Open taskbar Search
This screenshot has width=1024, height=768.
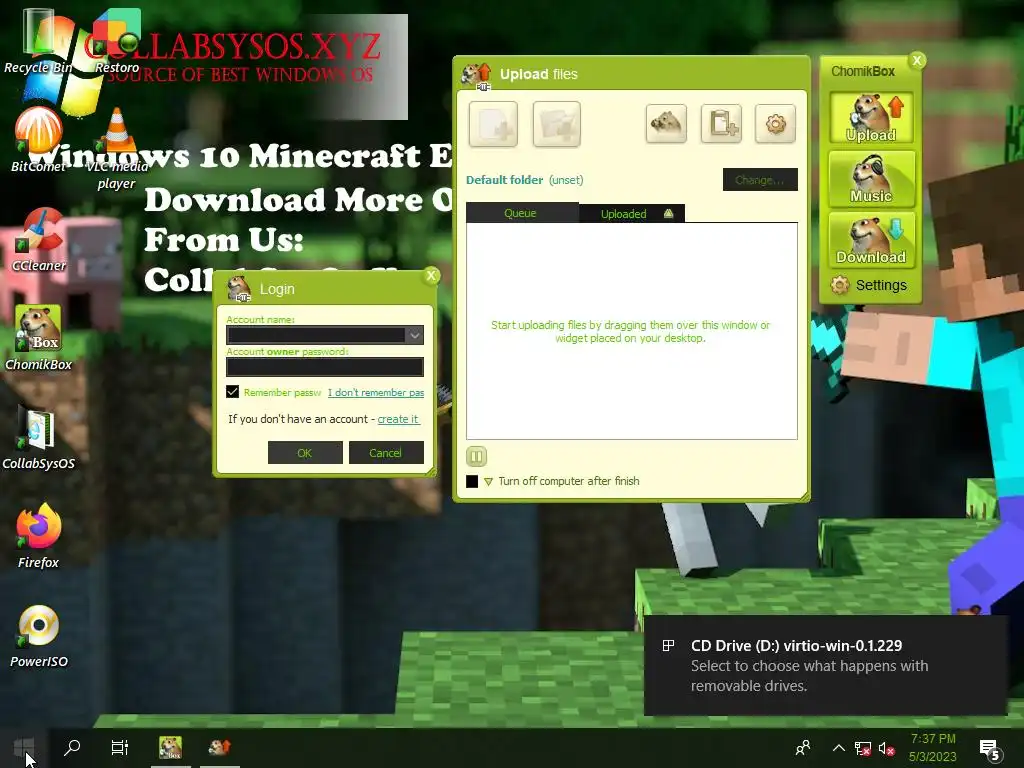[x=72, y=748]
